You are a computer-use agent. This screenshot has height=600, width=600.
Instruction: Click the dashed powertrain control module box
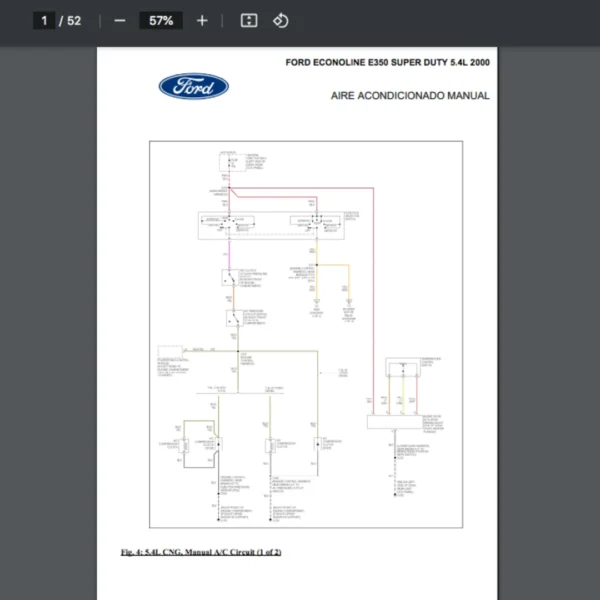click(x=170, y=355)
